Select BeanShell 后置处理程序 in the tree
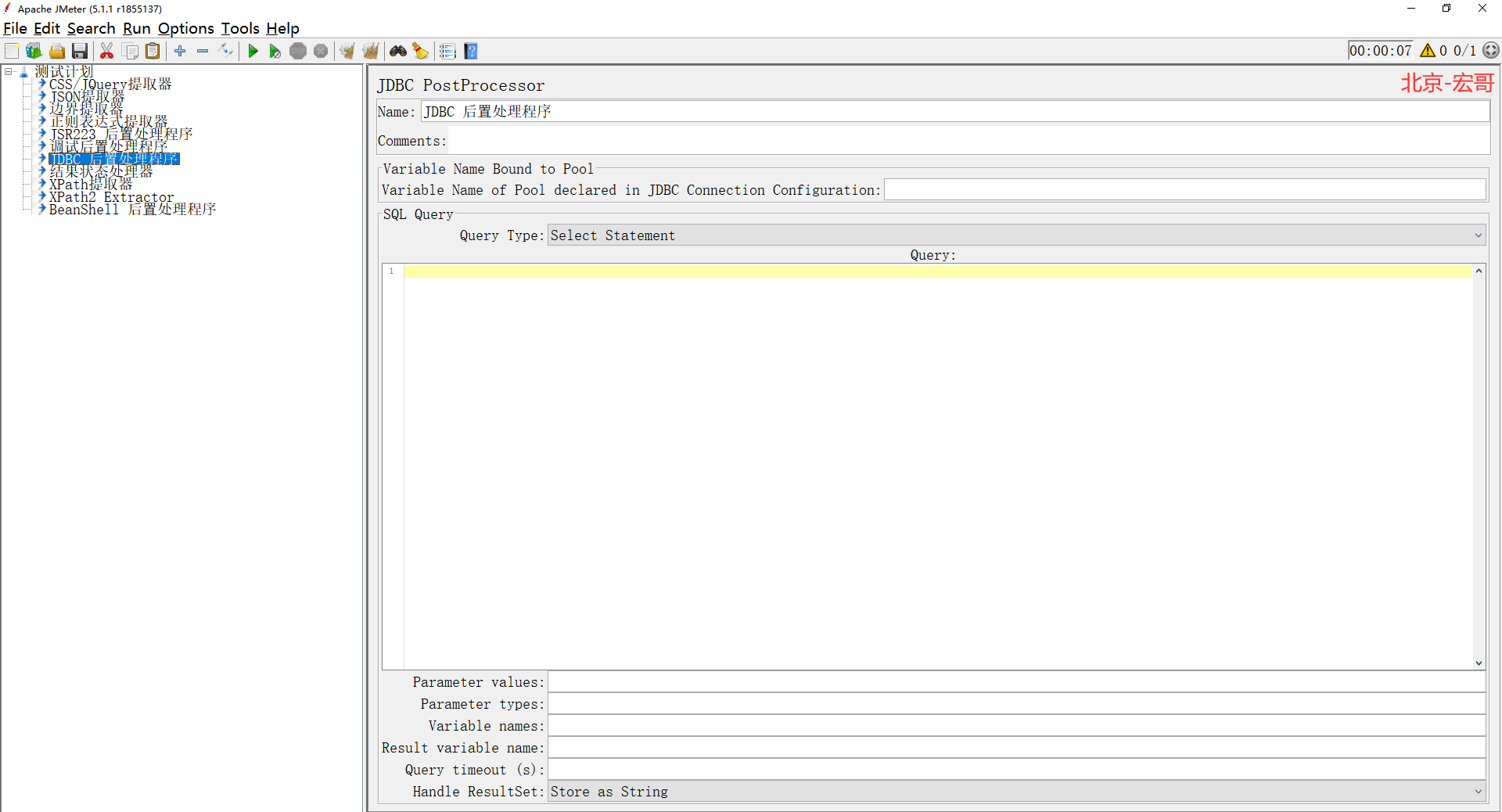This screenshot has width=1502, height=812. tap(132, 209)
